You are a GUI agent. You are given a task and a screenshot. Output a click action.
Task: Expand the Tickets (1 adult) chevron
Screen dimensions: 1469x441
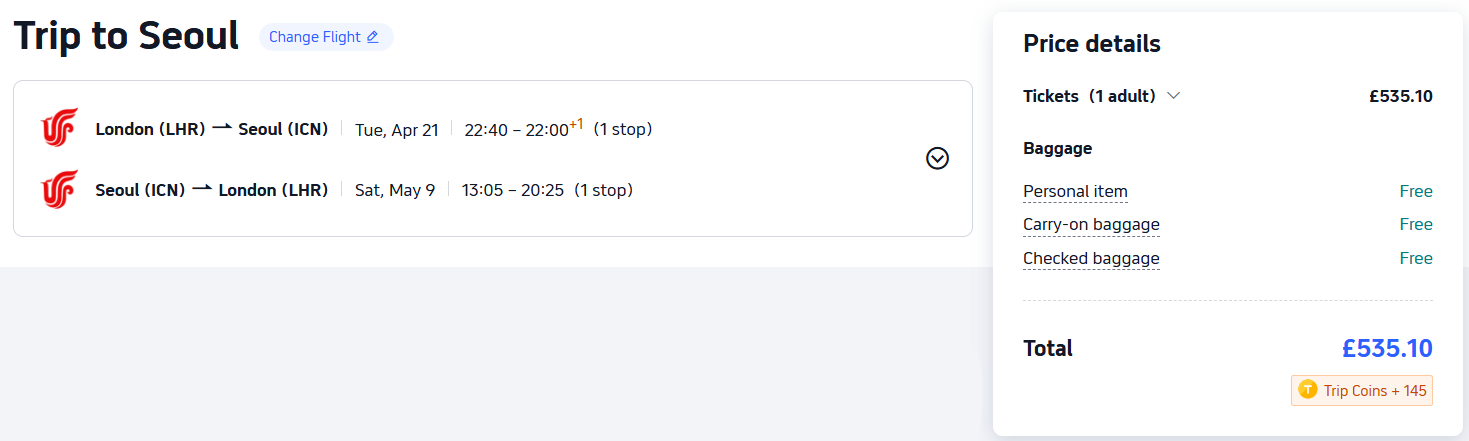point(1174,96)
